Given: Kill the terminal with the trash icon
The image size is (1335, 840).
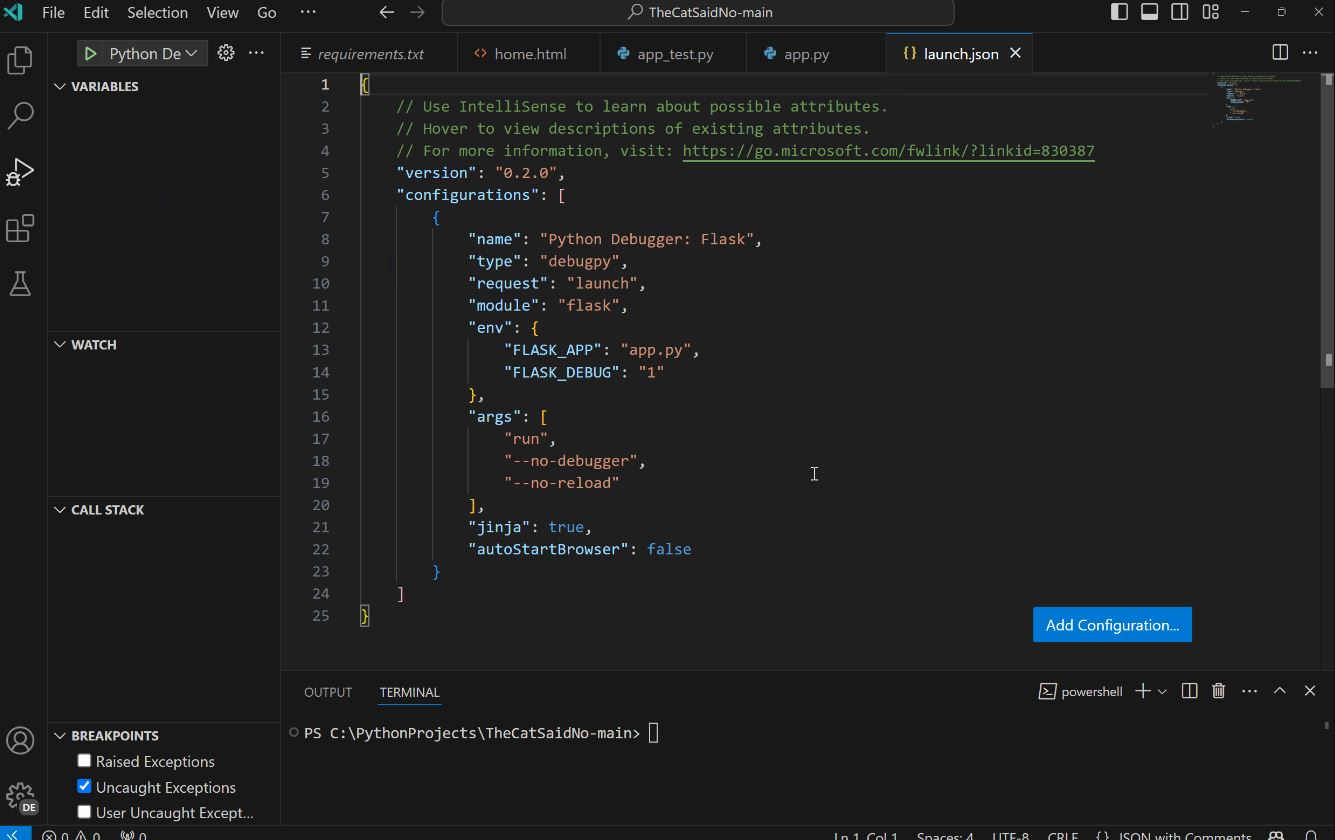Looking at the screenshot, I should coord(1218,690).
